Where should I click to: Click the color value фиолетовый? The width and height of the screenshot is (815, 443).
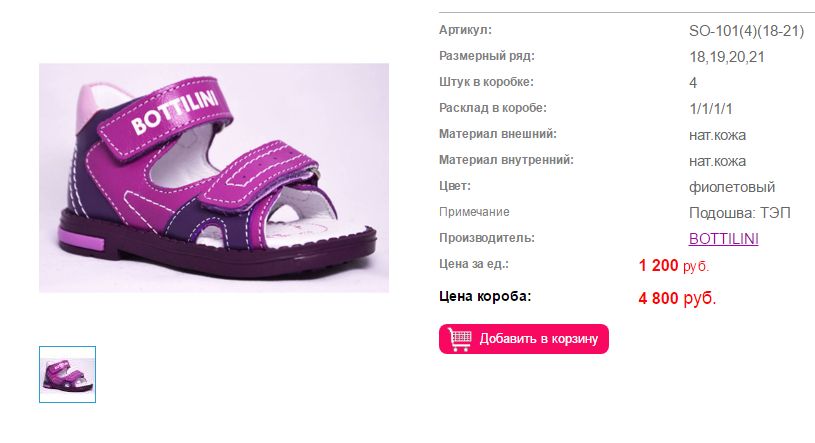[732, 187]
